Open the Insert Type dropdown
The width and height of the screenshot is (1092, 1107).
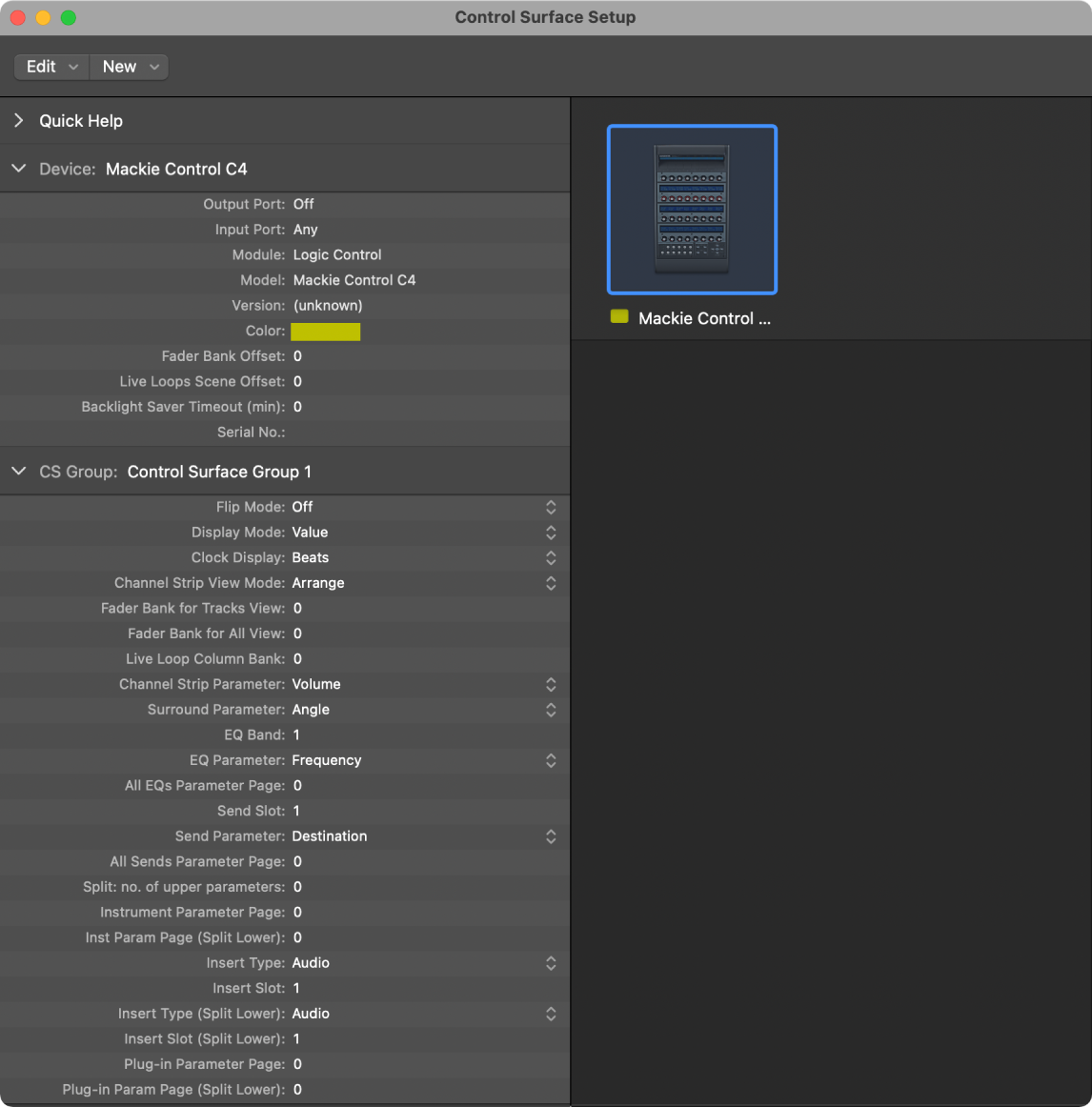click(x=551, y=963)
